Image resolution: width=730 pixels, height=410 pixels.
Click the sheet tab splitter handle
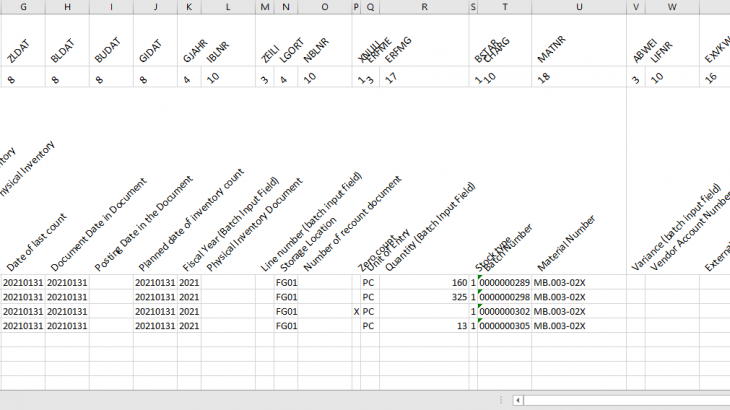point(501,400)
